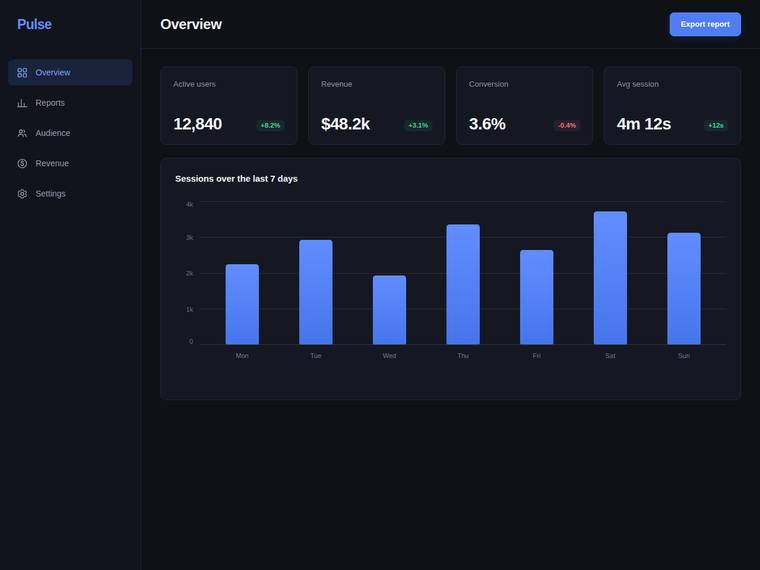Click the $48.2k revenue value
The width and height of the screenshot is (760, 570).
point(346,124)
